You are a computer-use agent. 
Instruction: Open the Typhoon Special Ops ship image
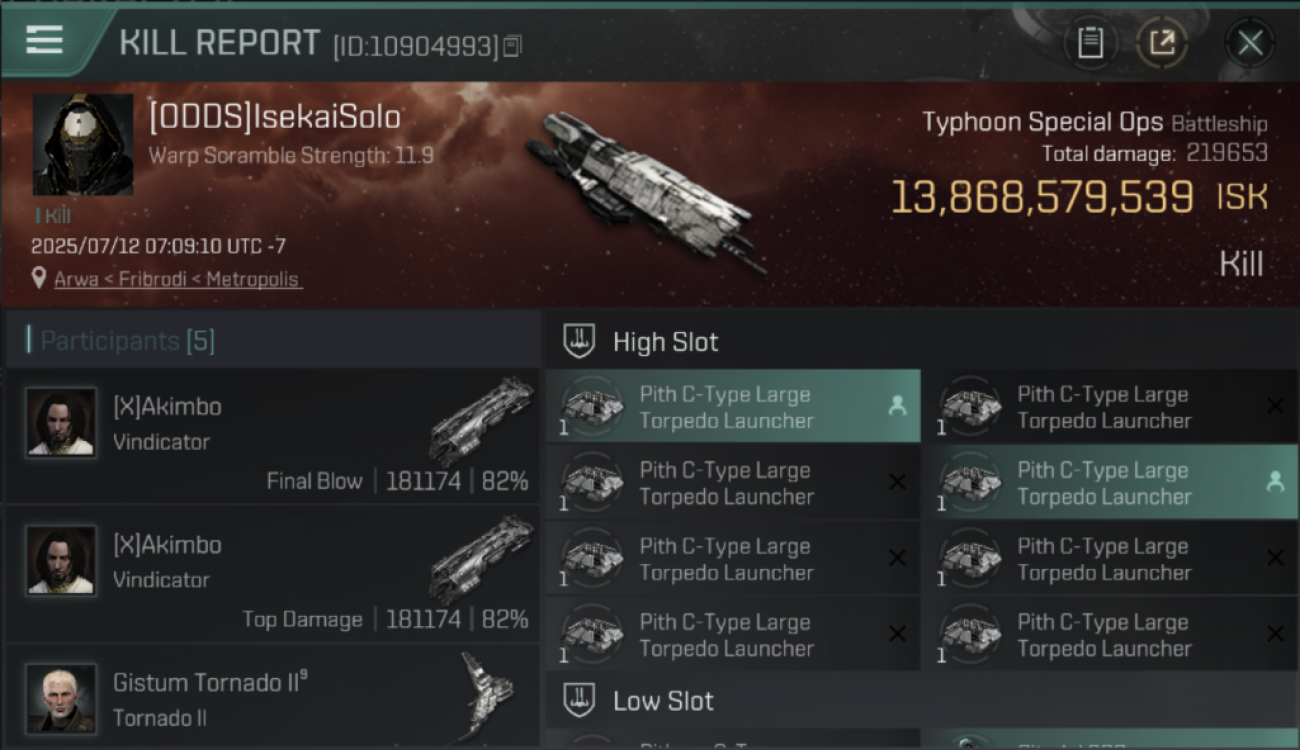[645, 190]
